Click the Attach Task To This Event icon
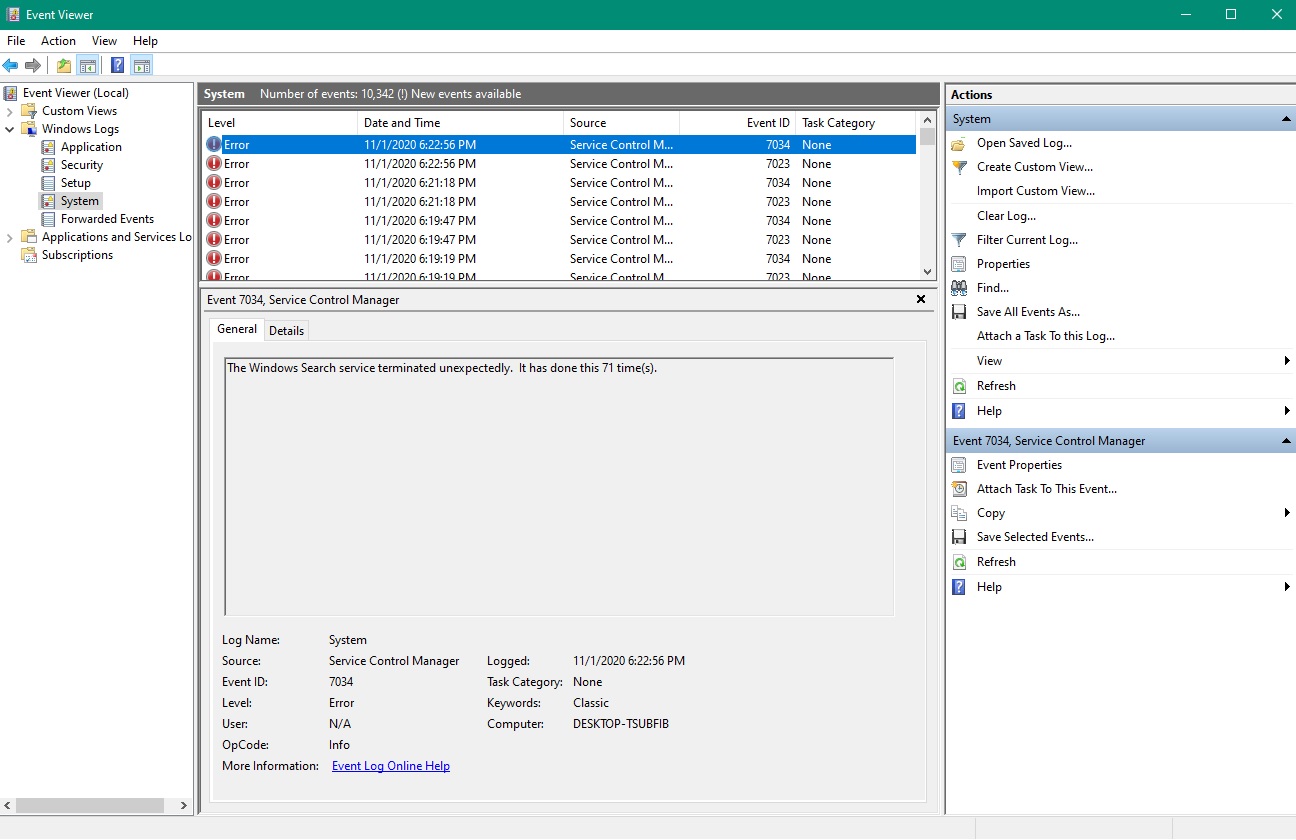 click(x=959, y=489)
